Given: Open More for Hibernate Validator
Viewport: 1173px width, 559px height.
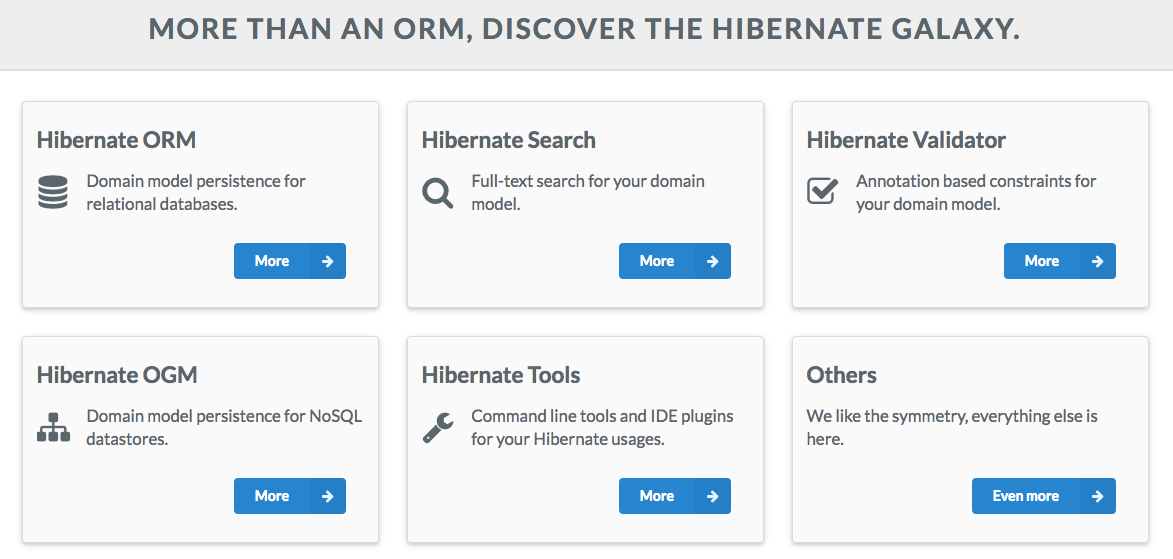Looking at the screenshot, I should tap(1059, 261).
